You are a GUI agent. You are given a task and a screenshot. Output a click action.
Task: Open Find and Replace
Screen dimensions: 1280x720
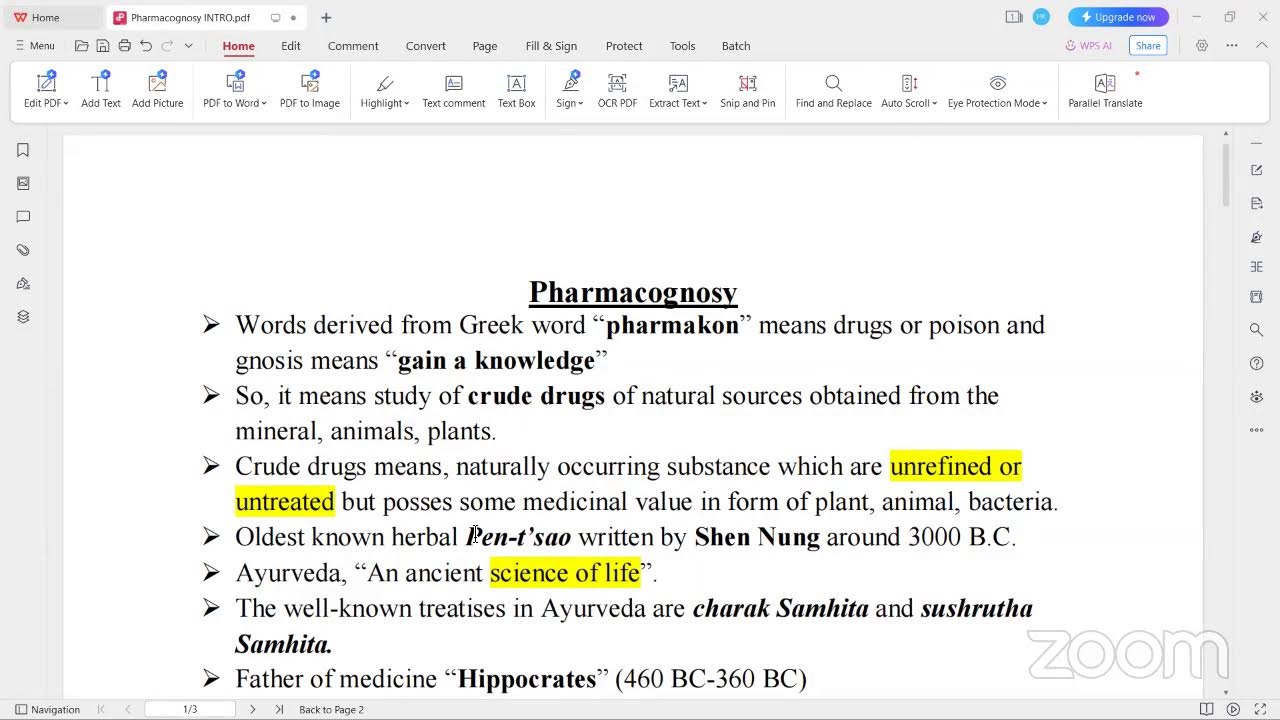click(833, 90)
